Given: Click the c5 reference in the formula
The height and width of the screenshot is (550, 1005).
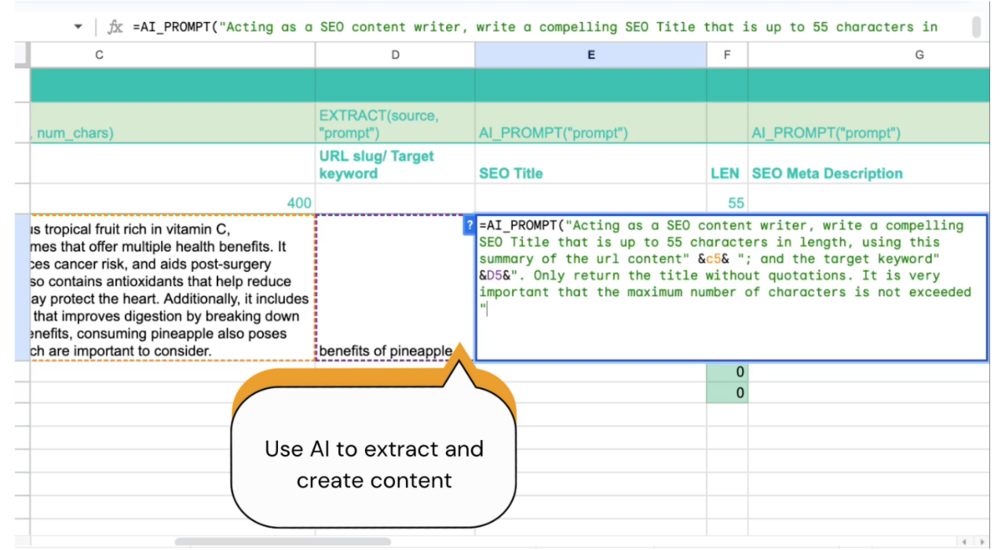Looking at the screenshot, I should (713, 259).
